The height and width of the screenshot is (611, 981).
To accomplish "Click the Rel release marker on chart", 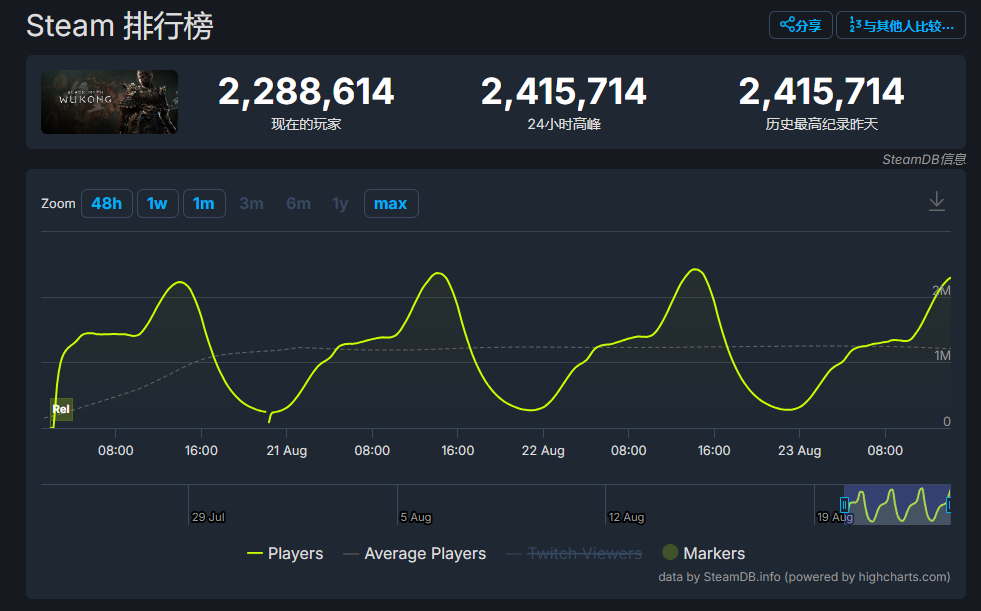I will (x=61, y=409).
